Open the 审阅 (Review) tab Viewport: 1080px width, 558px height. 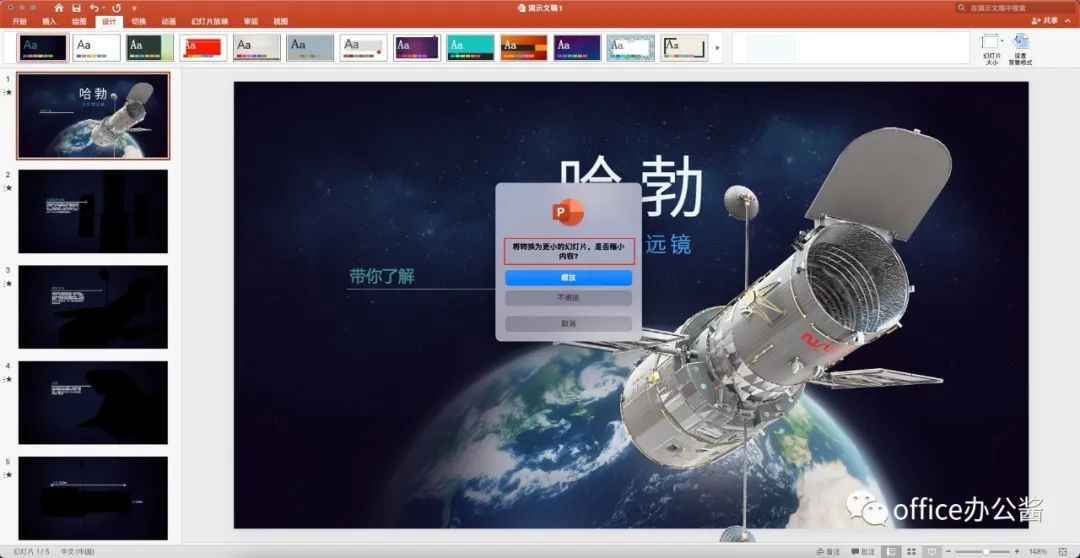click(x=250, y=21)
